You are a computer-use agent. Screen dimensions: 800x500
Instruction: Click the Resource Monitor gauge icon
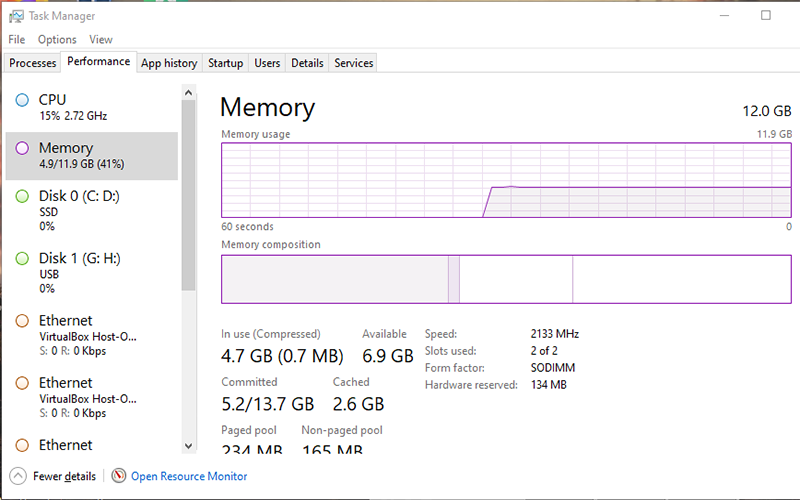(119, 476)
